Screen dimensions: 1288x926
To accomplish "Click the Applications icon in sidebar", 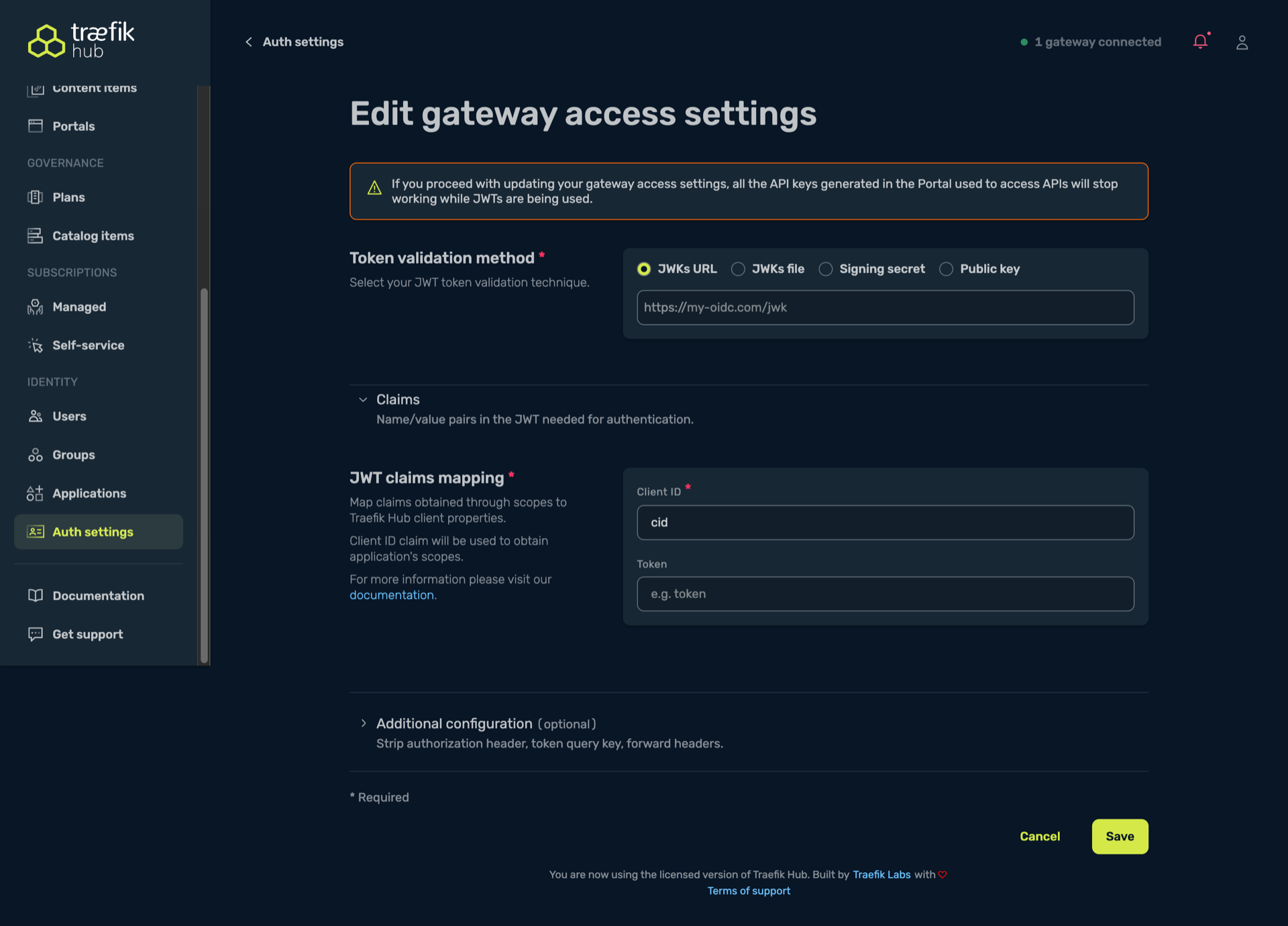I will [x=36, y=493].
